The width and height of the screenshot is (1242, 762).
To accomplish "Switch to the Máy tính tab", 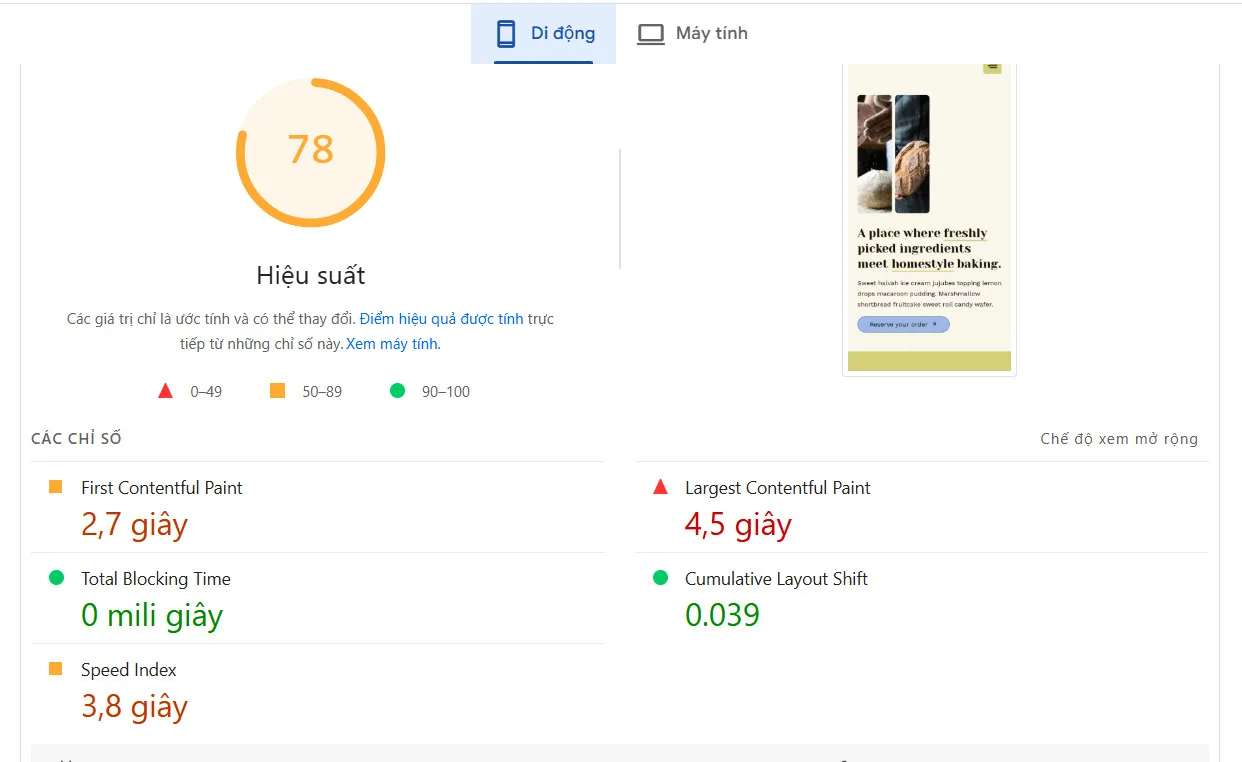I will (x=692, y=32).
